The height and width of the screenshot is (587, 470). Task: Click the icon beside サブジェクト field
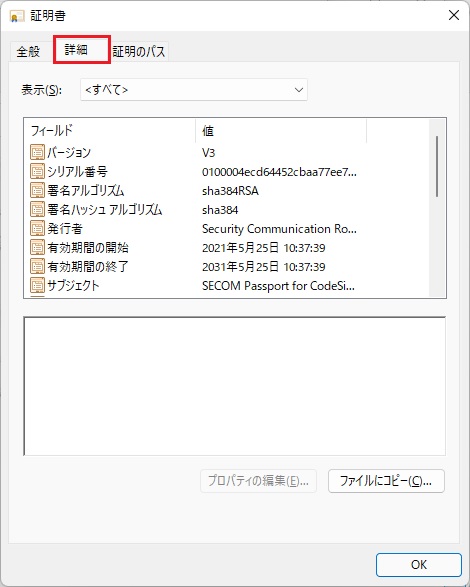coord(37,286)
